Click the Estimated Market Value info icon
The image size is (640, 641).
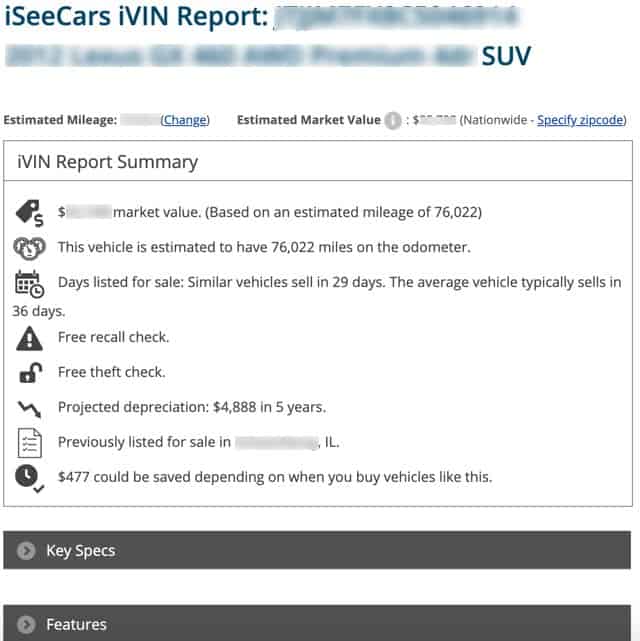[393, 121]
